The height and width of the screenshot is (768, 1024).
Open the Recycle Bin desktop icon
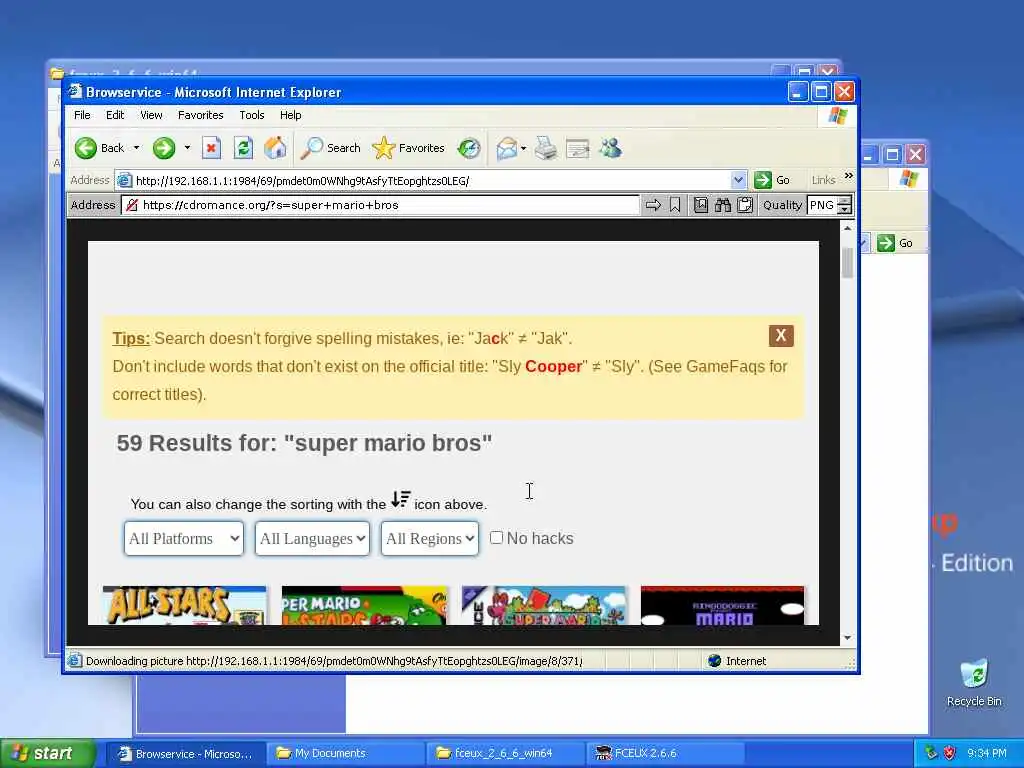974,682
